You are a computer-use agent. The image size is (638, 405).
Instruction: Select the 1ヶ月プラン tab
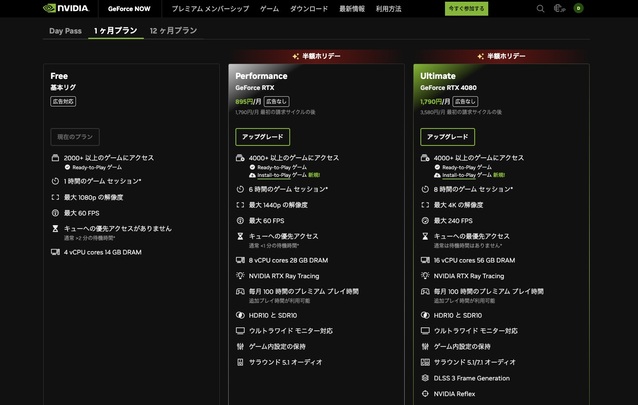pos(115,31)
